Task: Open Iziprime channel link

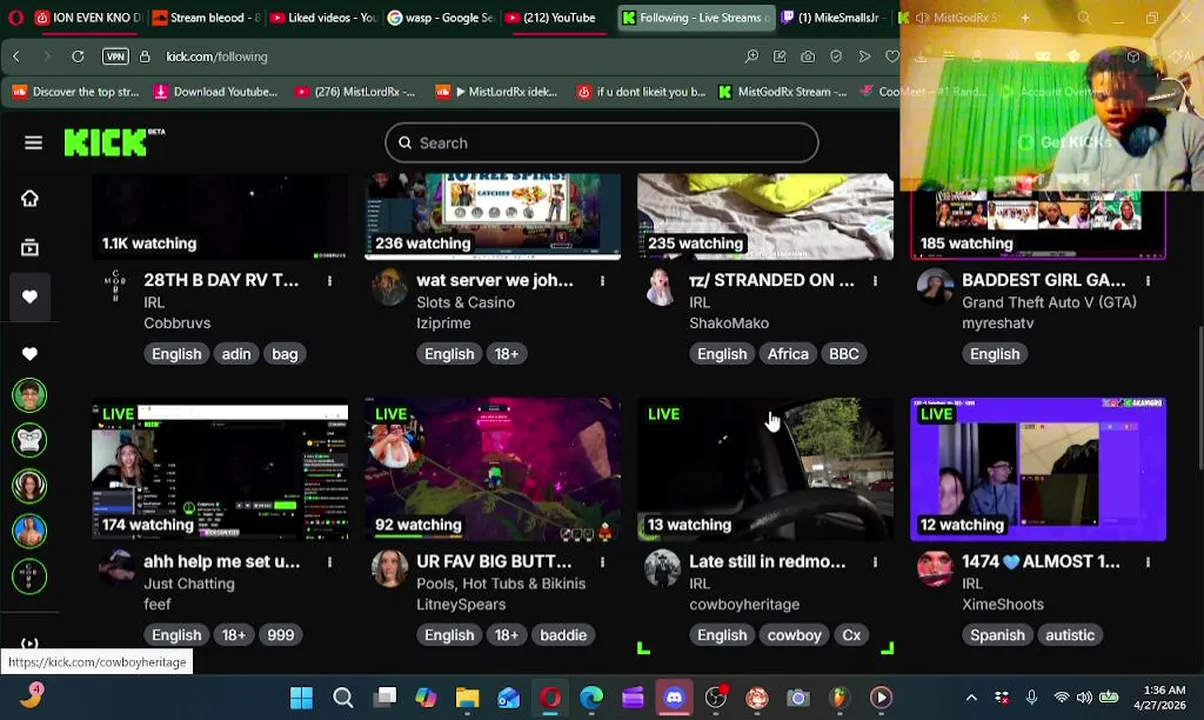Action: click(443, 323)
